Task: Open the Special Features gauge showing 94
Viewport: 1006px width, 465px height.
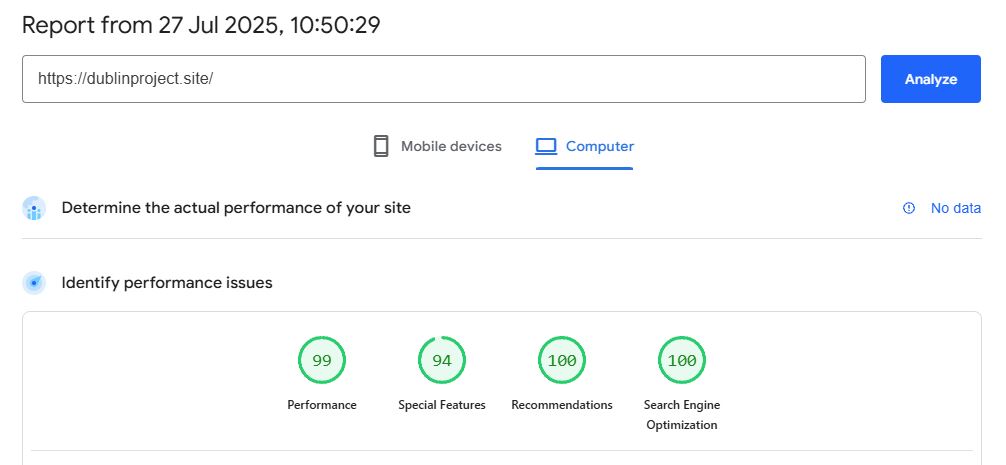Action: pyautogui.click(x=442, y=361)
